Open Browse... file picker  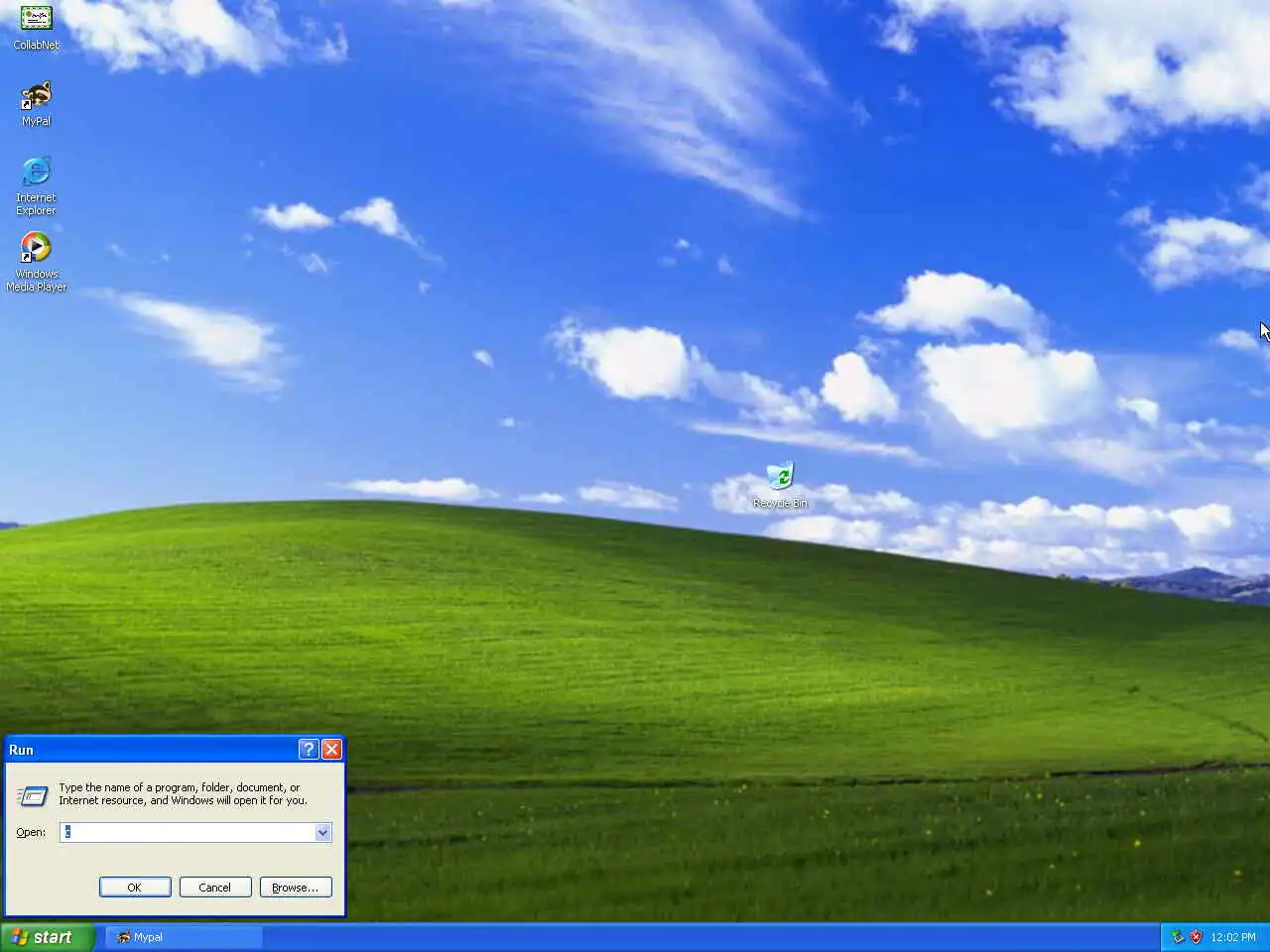point(296,888)
